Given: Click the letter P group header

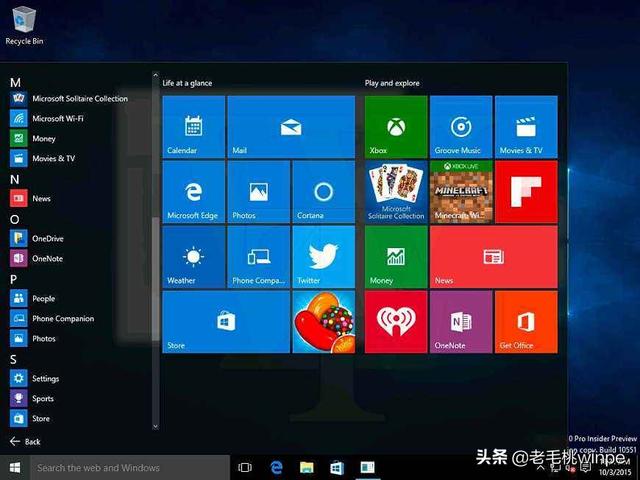Looking at the screenshot, I should (x=13, y=280).
